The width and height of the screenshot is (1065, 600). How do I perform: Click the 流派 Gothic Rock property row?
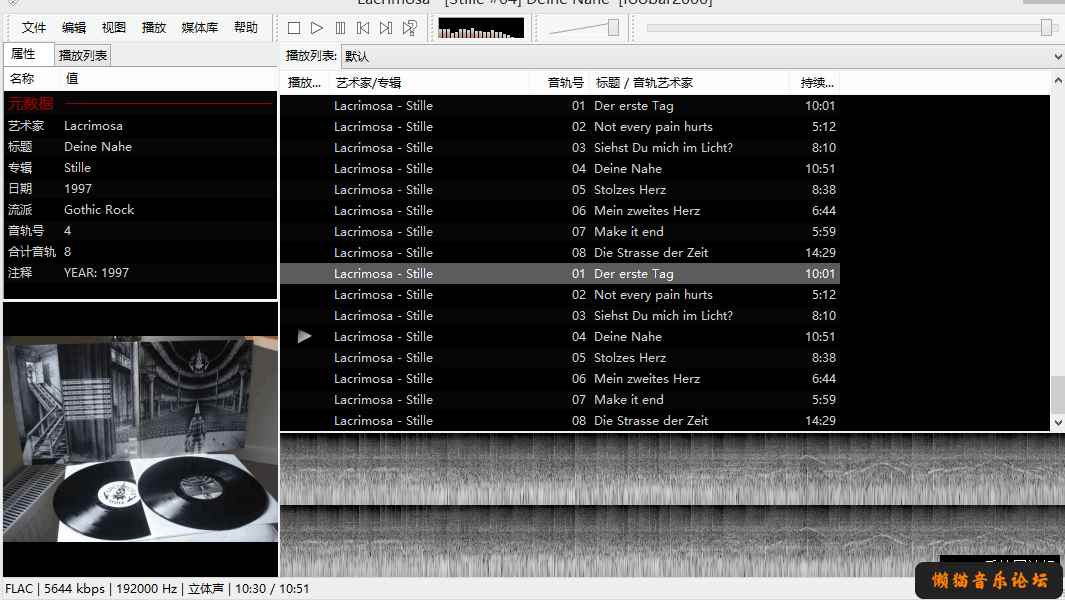140,210
